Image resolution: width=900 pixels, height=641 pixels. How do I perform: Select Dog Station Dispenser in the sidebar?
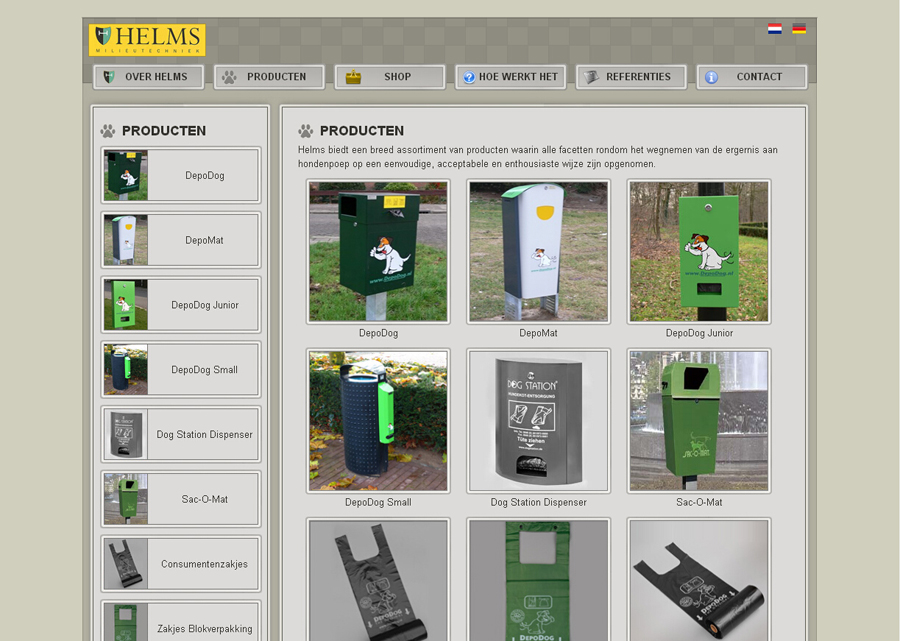(181, 434)
